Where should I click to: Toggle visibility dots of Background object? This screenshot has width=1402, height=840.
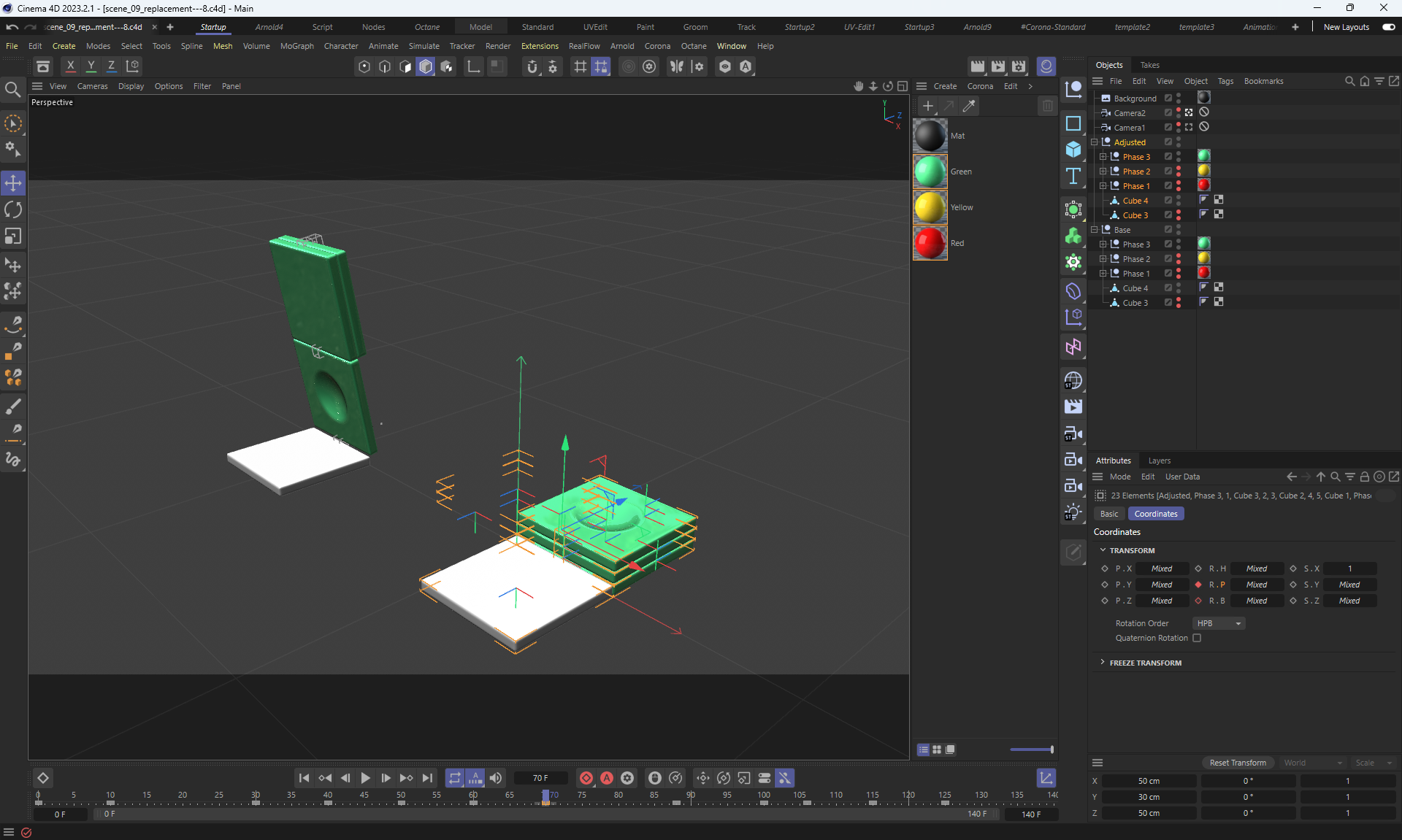(1179, 98)
